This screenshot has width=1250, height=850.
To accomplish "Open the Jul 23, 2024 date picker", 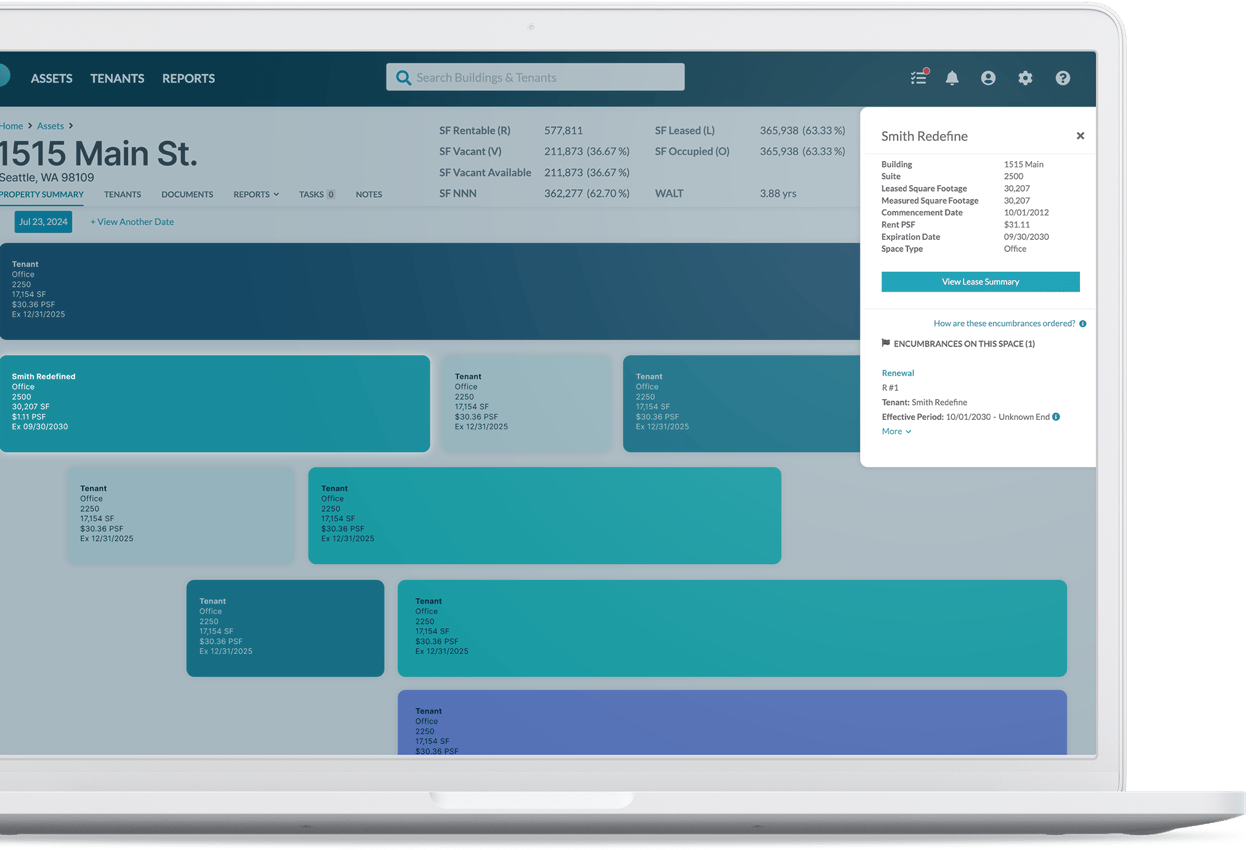I will pos(43,222).
